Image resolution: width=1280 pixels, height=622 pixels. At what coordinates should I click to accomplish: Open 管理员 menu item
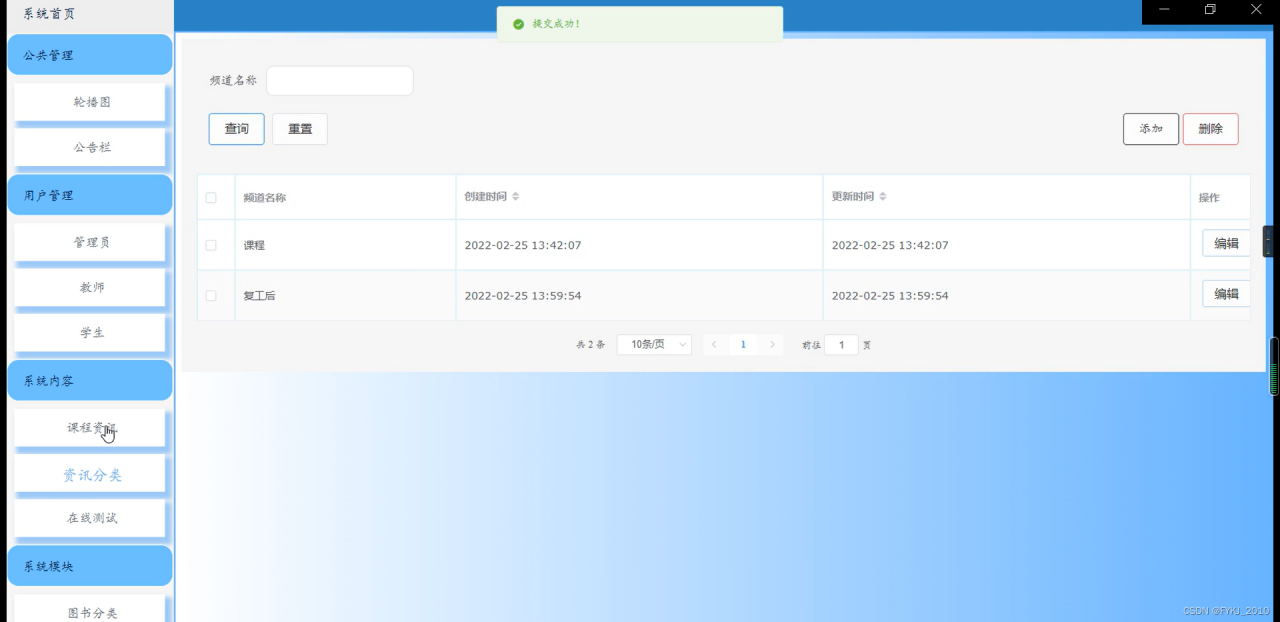tap(90, 242)
